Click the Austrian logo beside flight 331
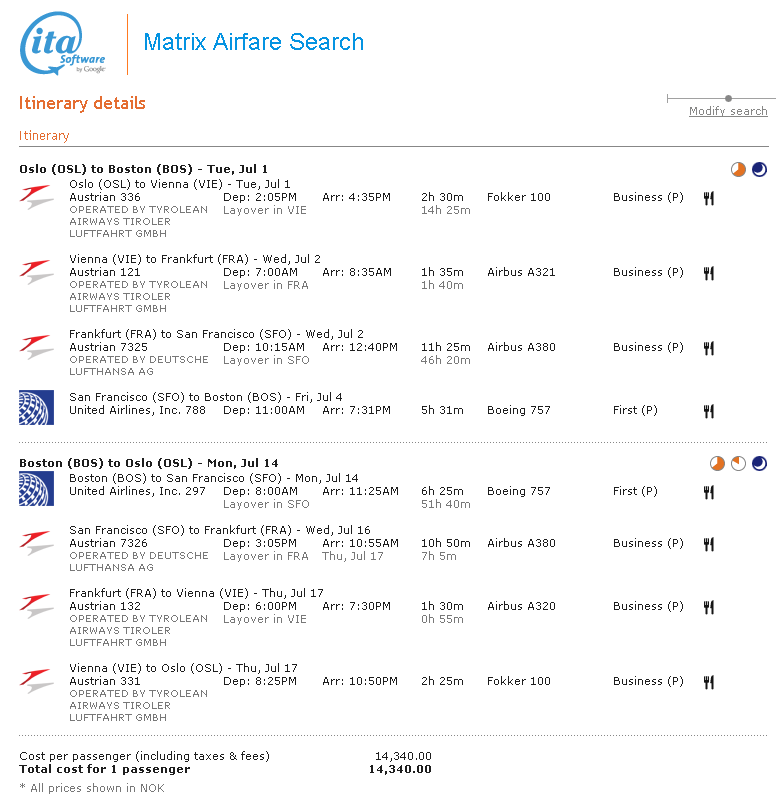This screenshot has width=776, height=795. click(37, 681)
